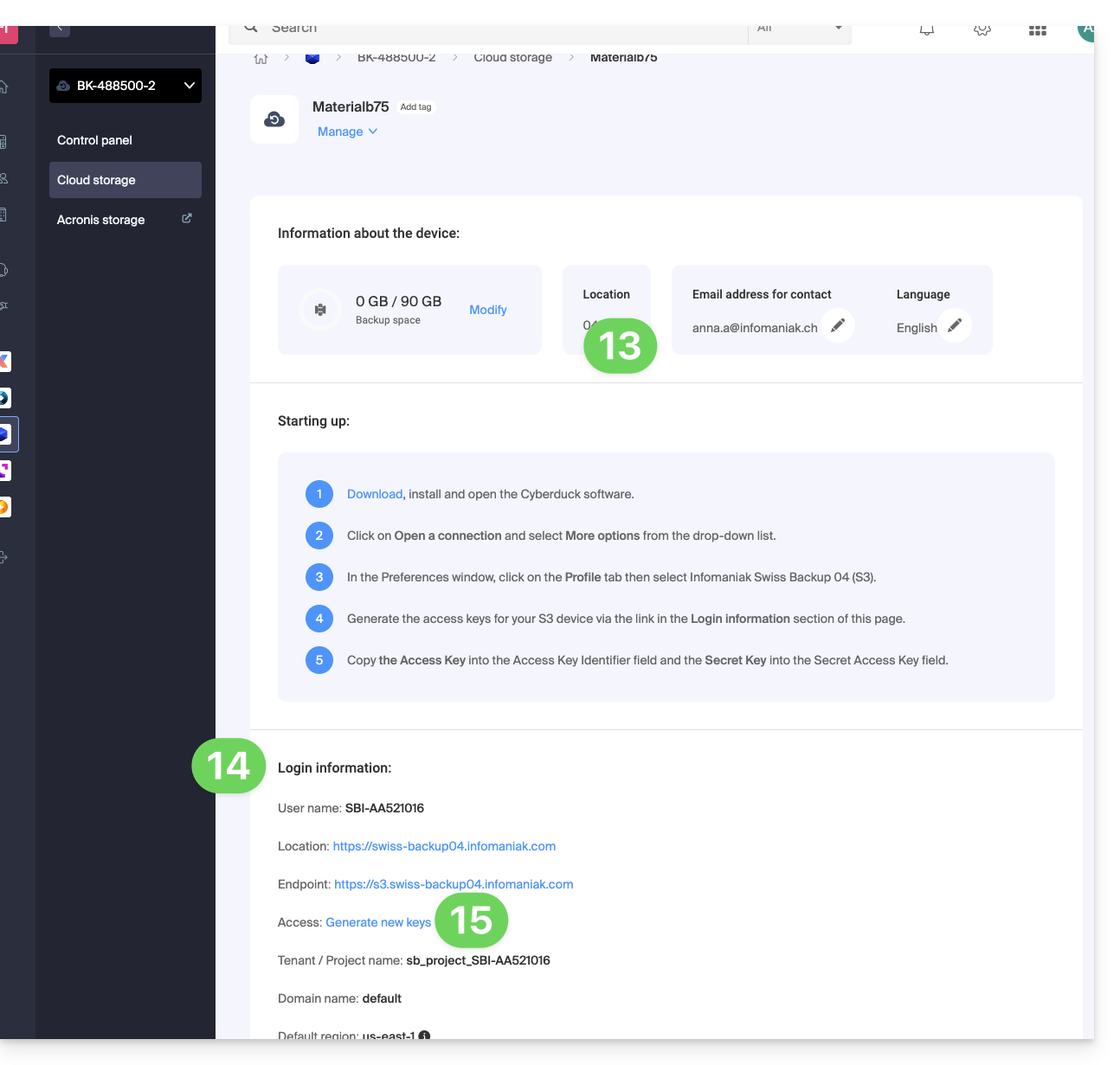This screenshot has height=1065, width=1120.
Task: Click the logout icon at bottom of rail
Action: tap(4, 558)
